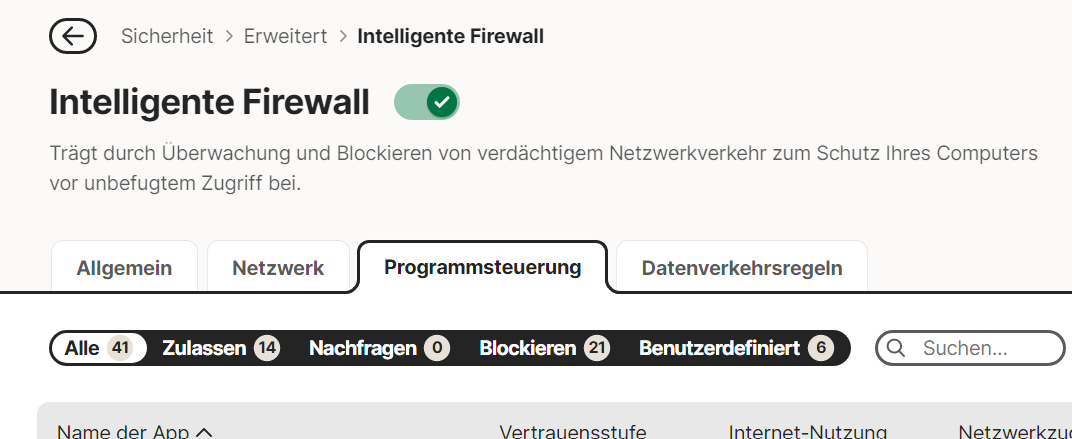Image resolution: width=1072 pixels, height=439 pixels.
Task: Click Intelligente Firewall breadcrumb
Action: pyautogui.click(x=450, y=37)
